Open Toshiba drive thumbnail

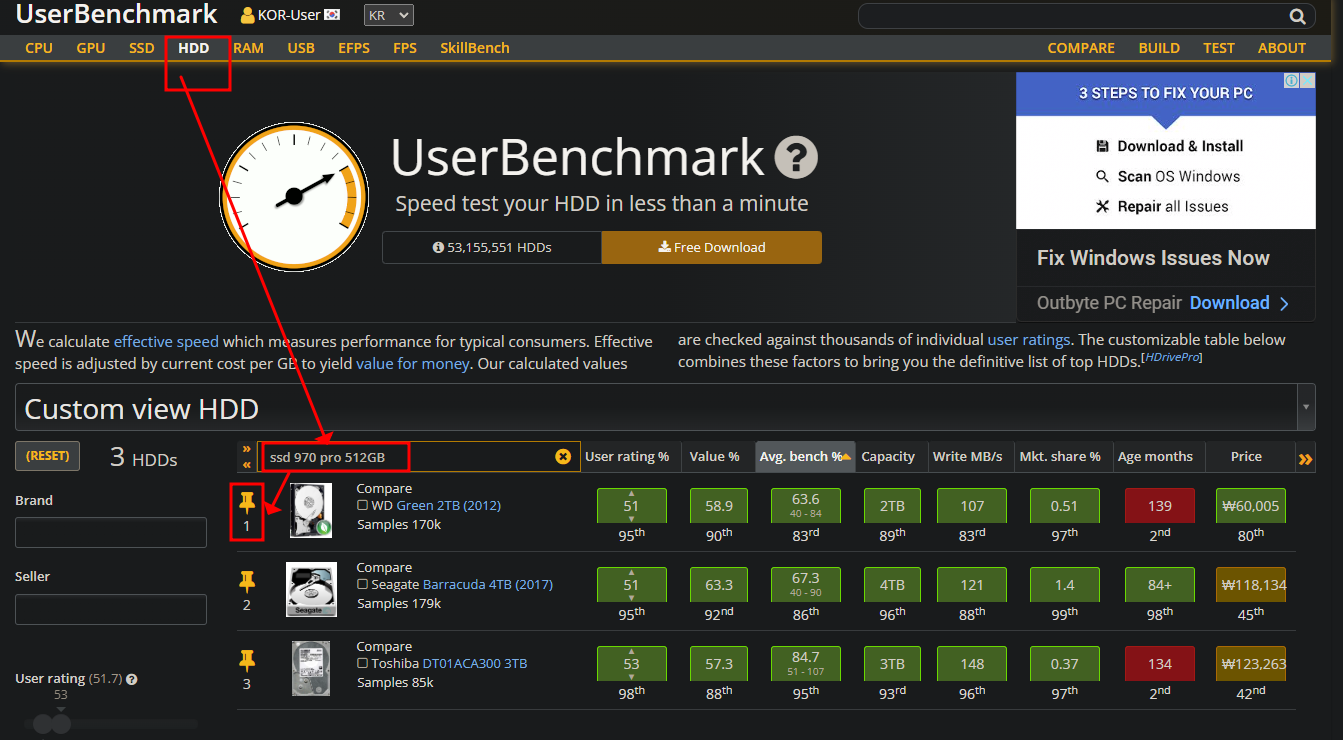point(311,668)
